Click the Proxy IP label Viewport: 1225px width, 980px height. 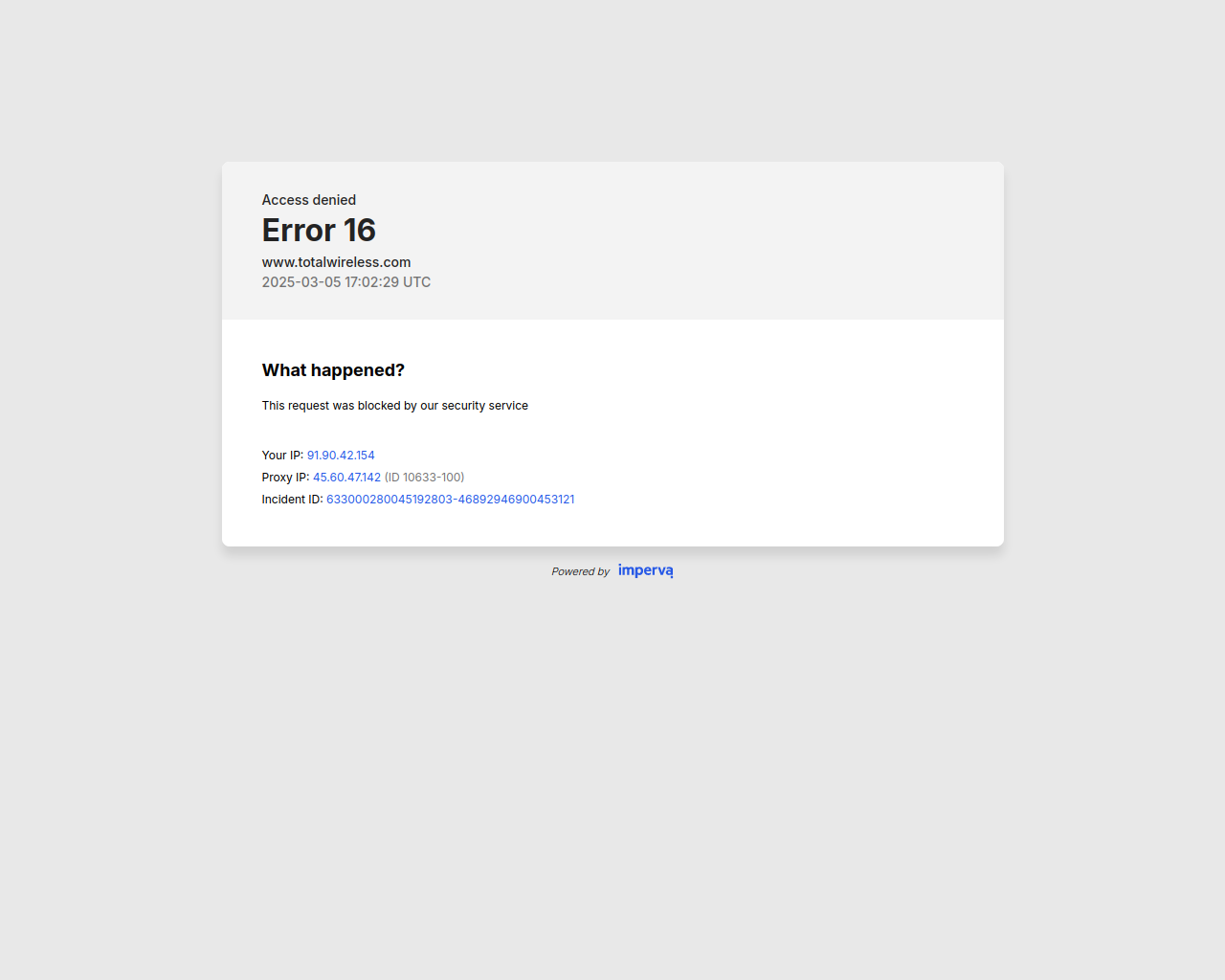pyautogui.click(x=285, y=478)
